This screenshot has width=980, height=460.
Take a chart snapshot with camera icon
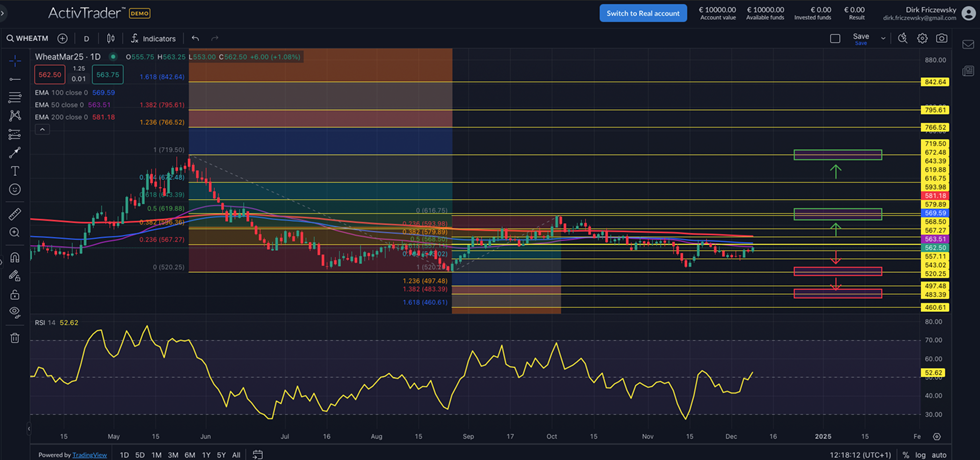click(942, 38)
